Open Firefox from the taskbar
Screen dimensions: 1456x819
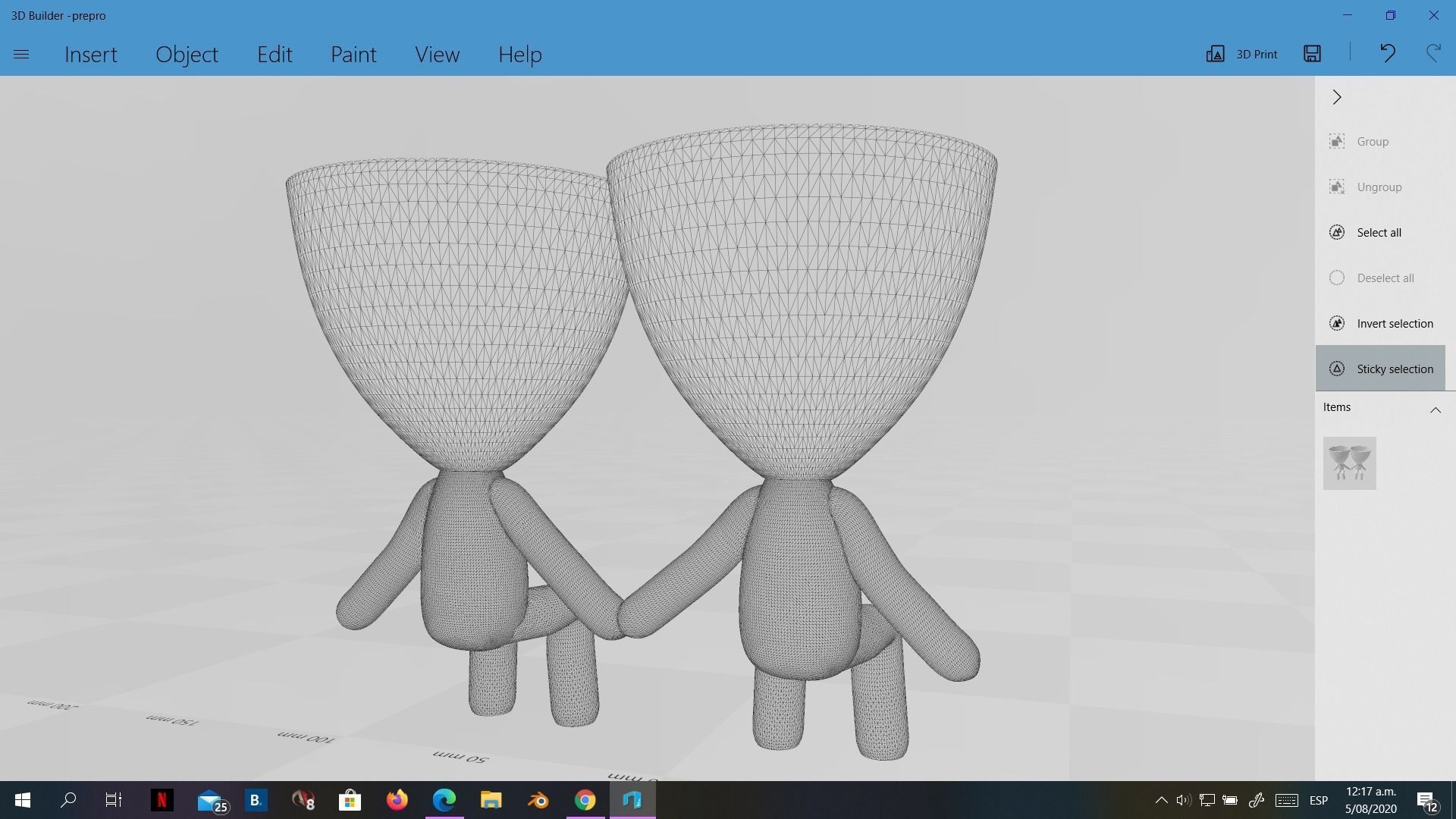click(x=397, y=800)
